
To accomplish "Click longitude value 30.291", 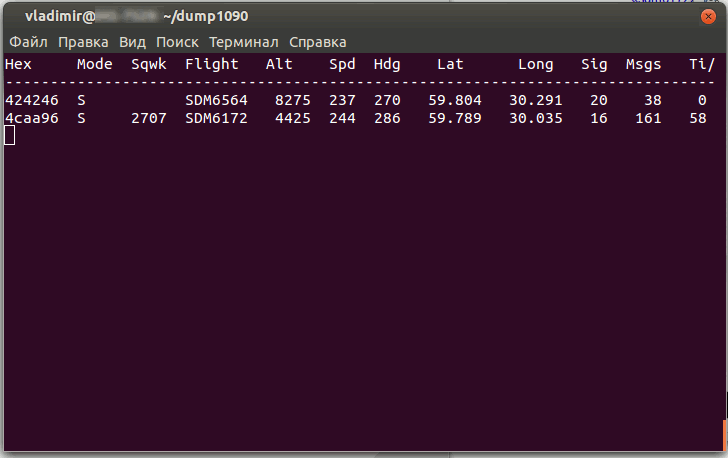I will tap(535, 100).
